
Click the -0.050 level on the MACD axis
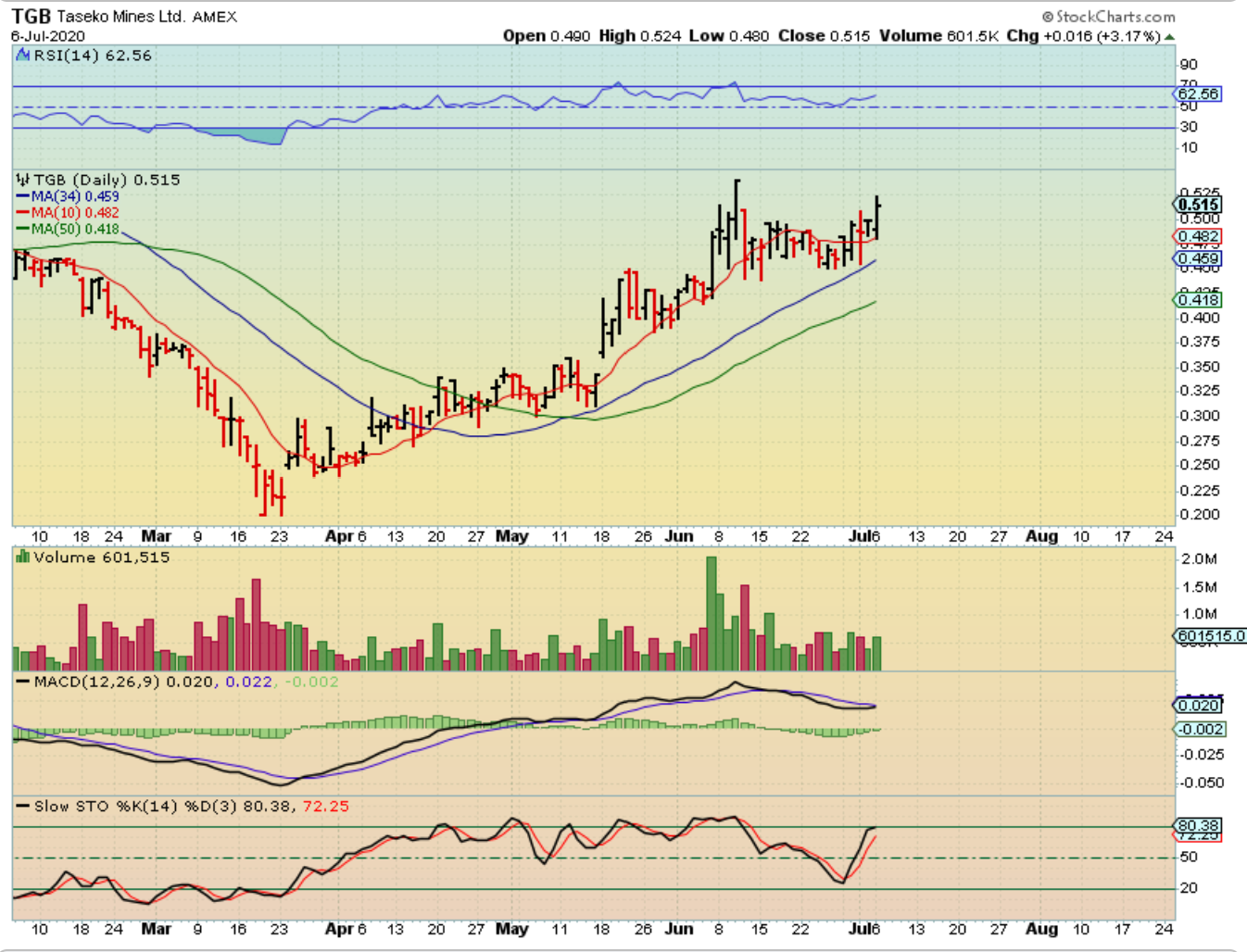pos(1202,783)
